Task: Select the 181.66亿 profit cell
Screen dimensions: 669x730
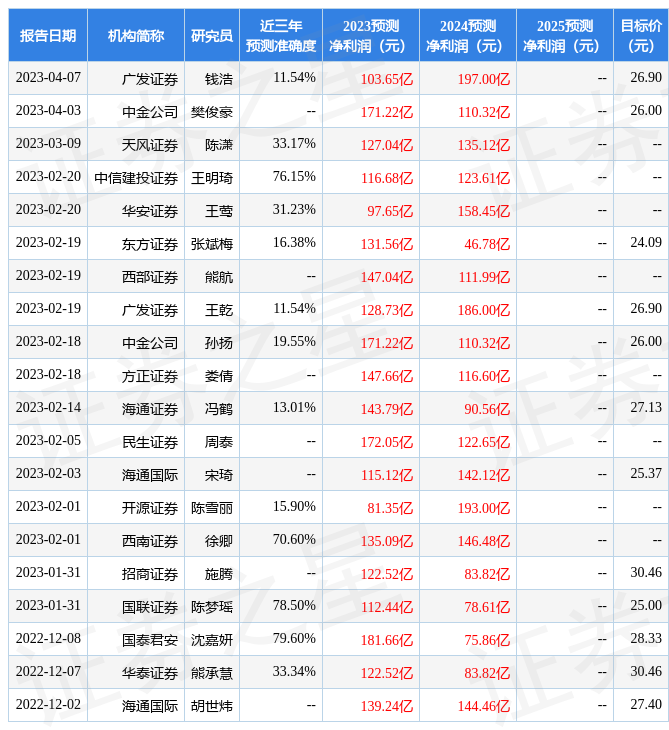Action: (x=387, y=641)
